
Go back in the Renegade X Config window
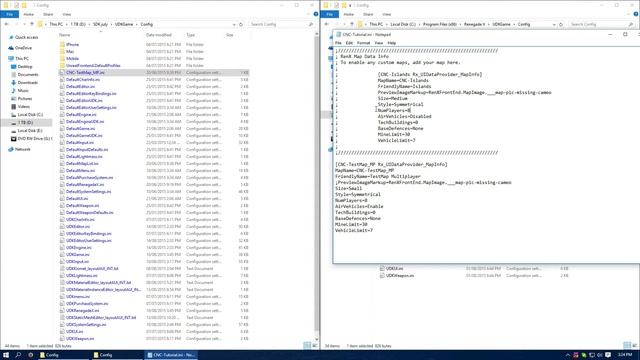click(326, 24)
